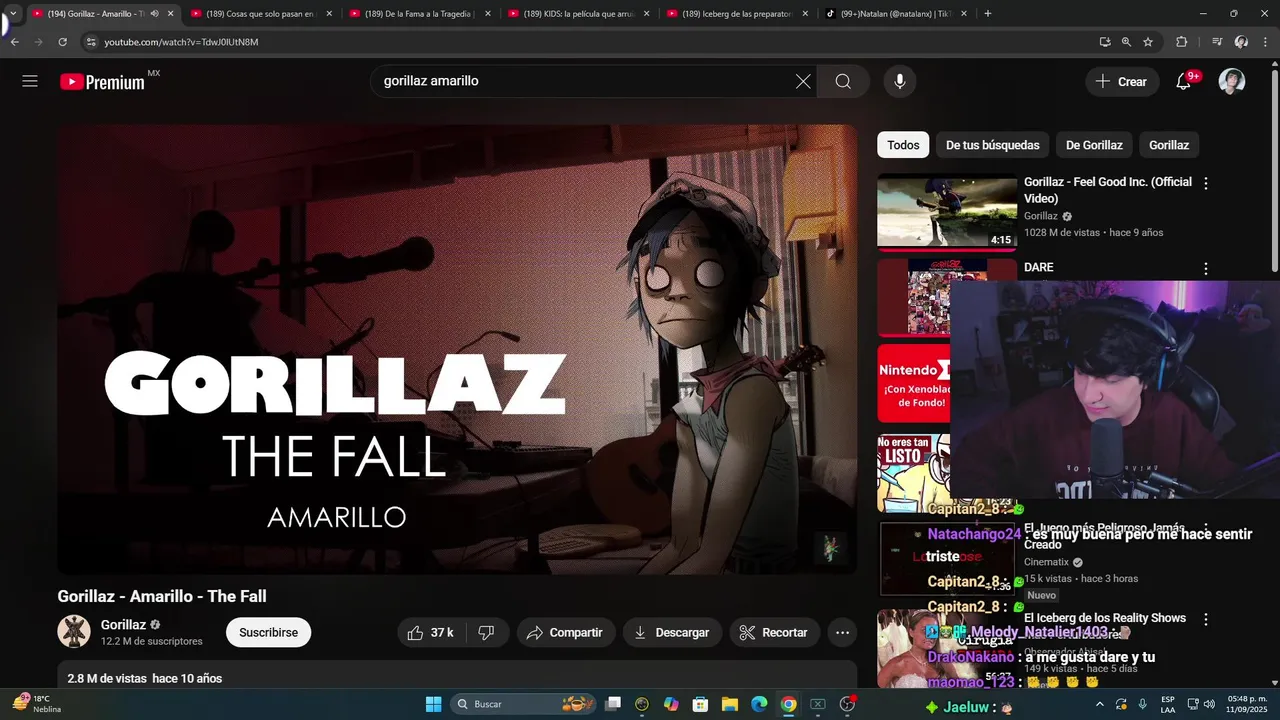Go to YouTube Premium home logo

coord(103,82)
